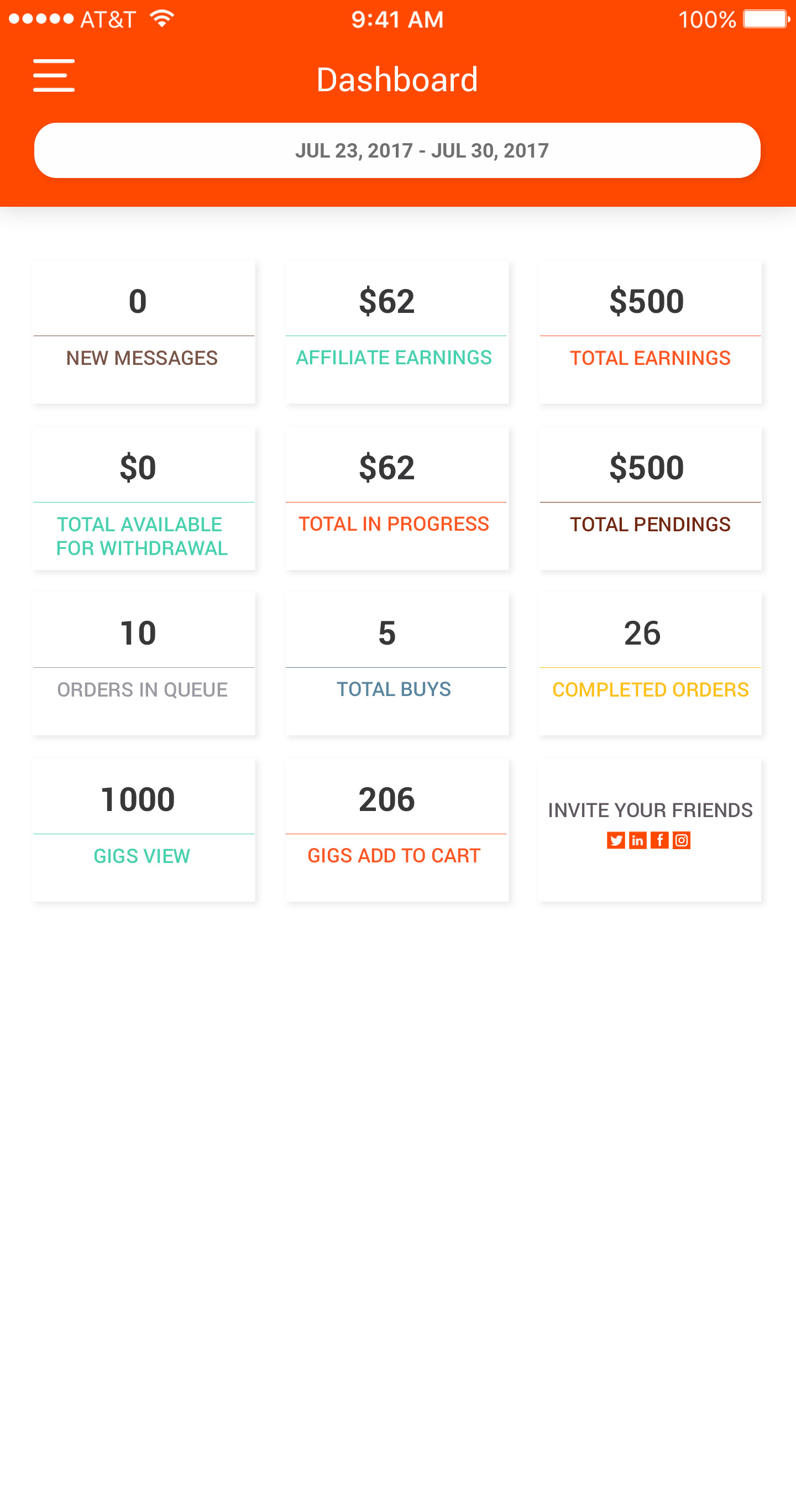The width and height of the screenshot is (796, 1512).
Task: Share invite via Instagram icon
Action: pyautogui.click(x=682, y=840)
